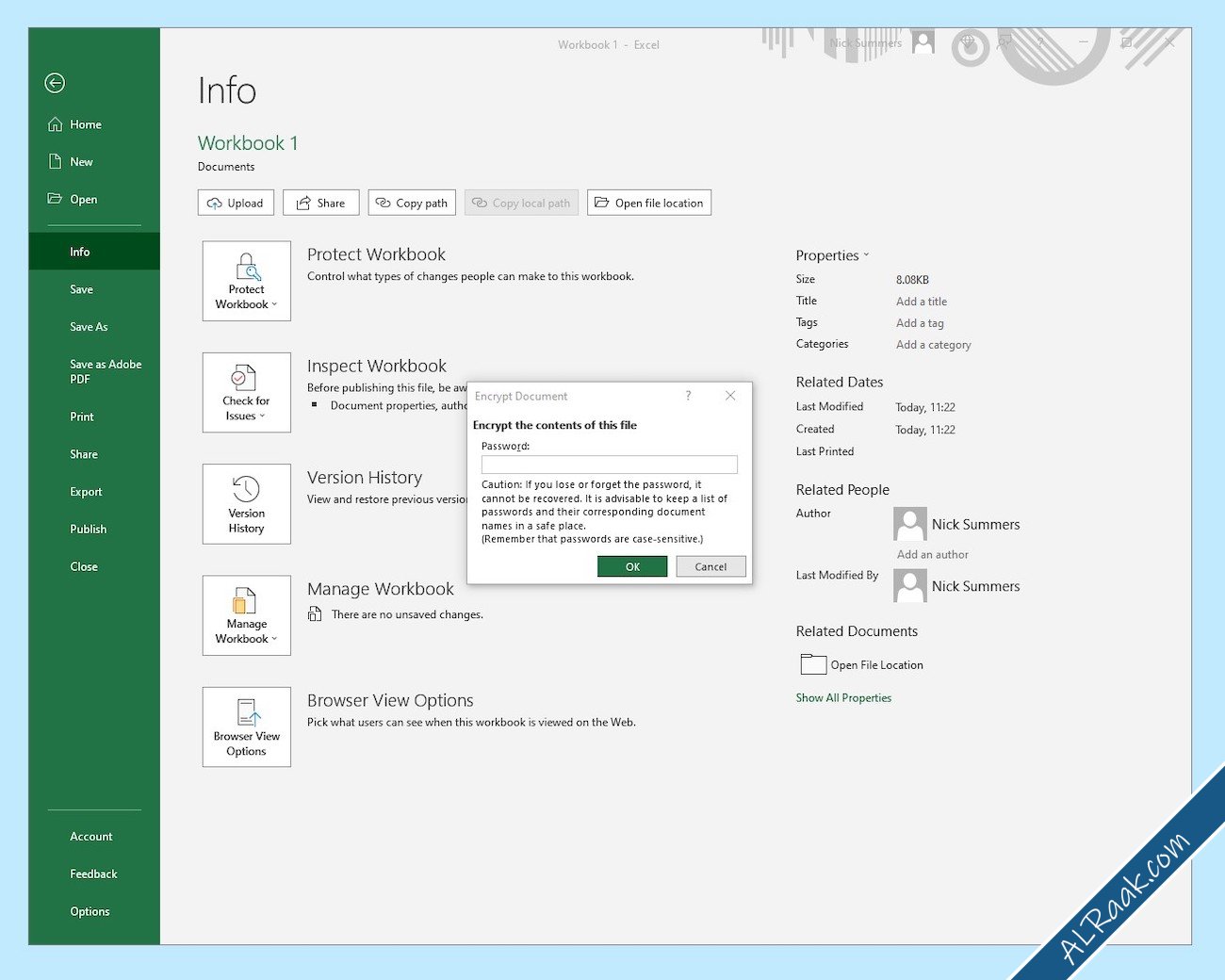1225x980 pixels.
Task: Click the Version History button
Action: tap(247, 504)
